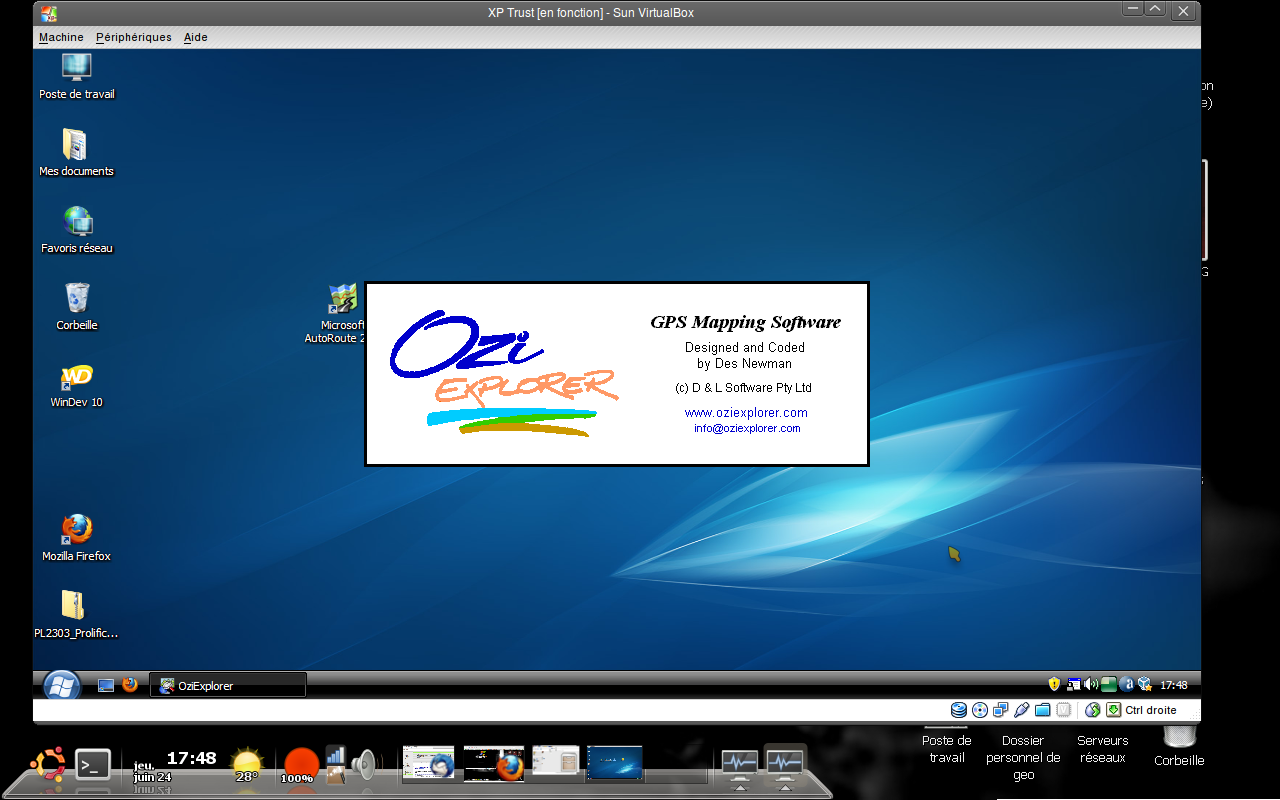The height and width of the screenshot is (800, 1280).
Task: Select the Corbeille icon in the XP desktop
Action: [x=77, y=299]
